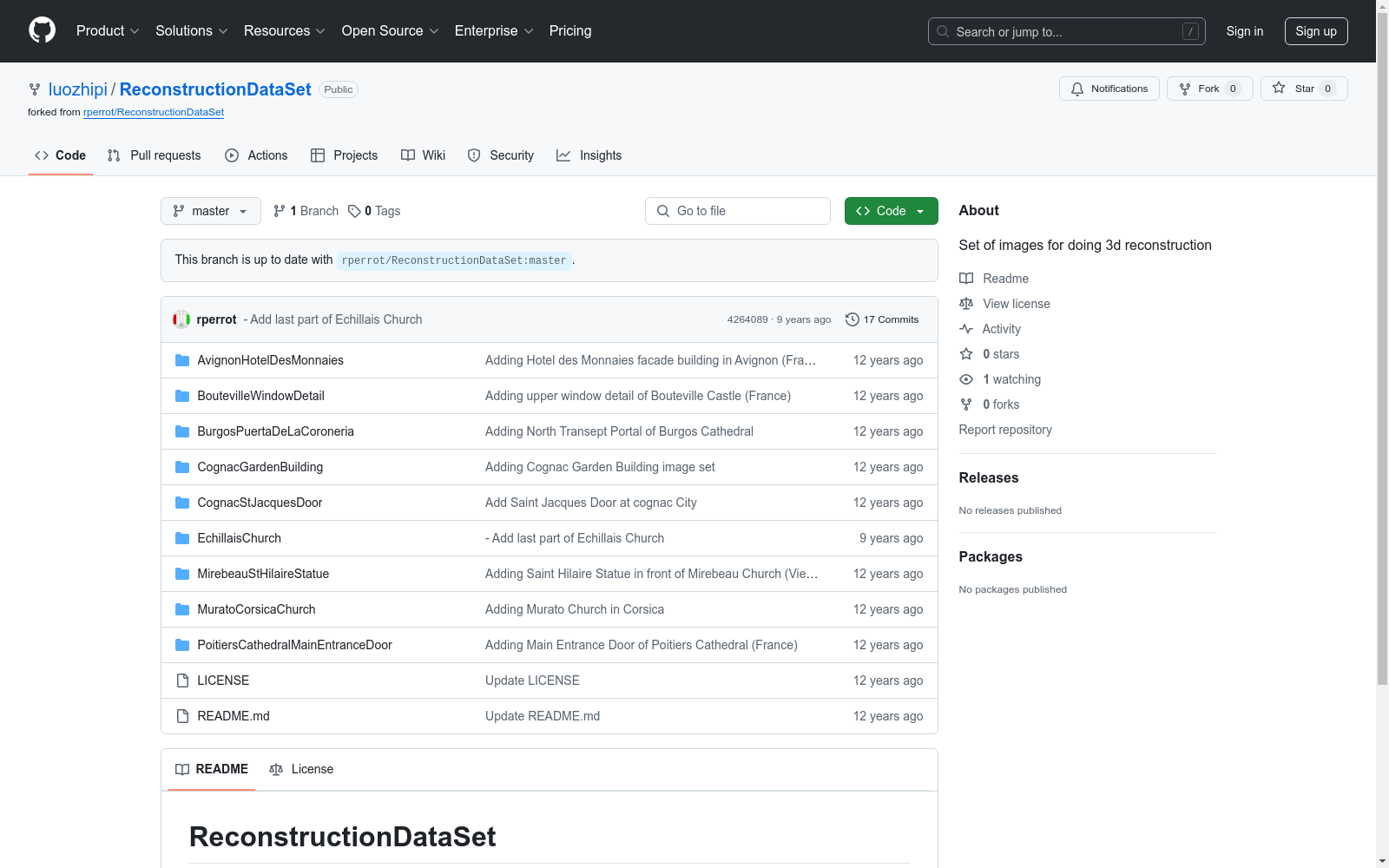Select the License tab beside README
The width and height of the screenshot is (1389, 868).
[x=301, y=769]
